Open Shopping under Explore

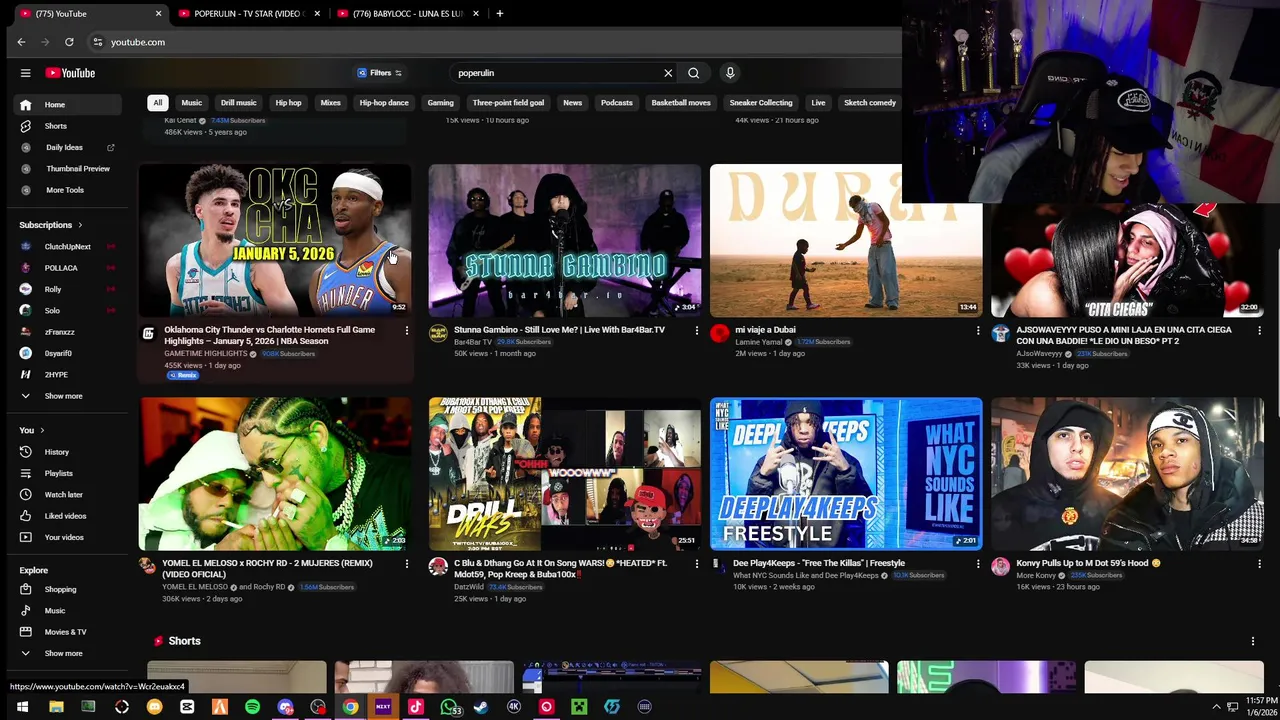coord(60,589)
